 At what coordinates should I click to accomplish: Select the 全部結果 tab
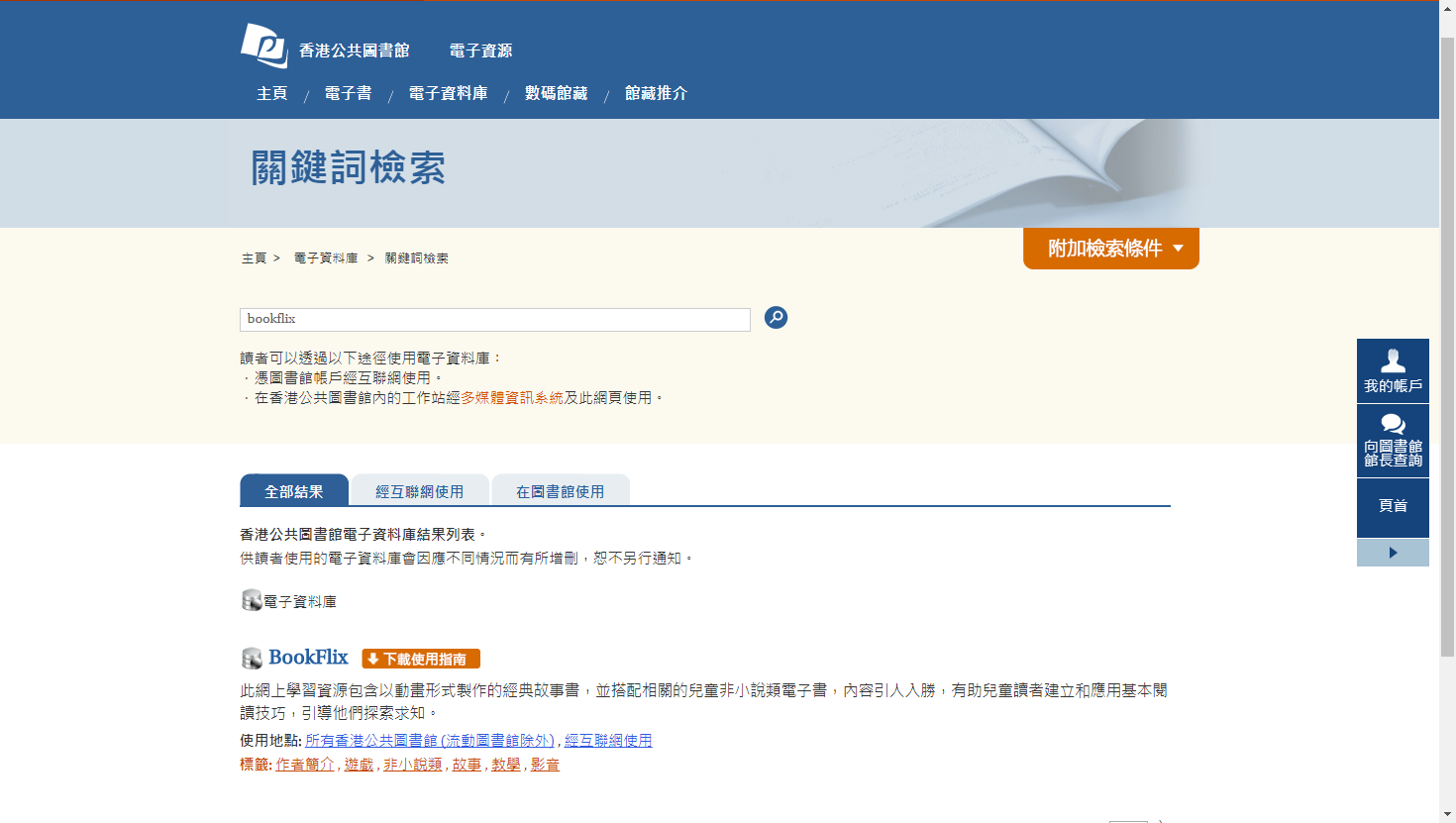tap(294, 490)
